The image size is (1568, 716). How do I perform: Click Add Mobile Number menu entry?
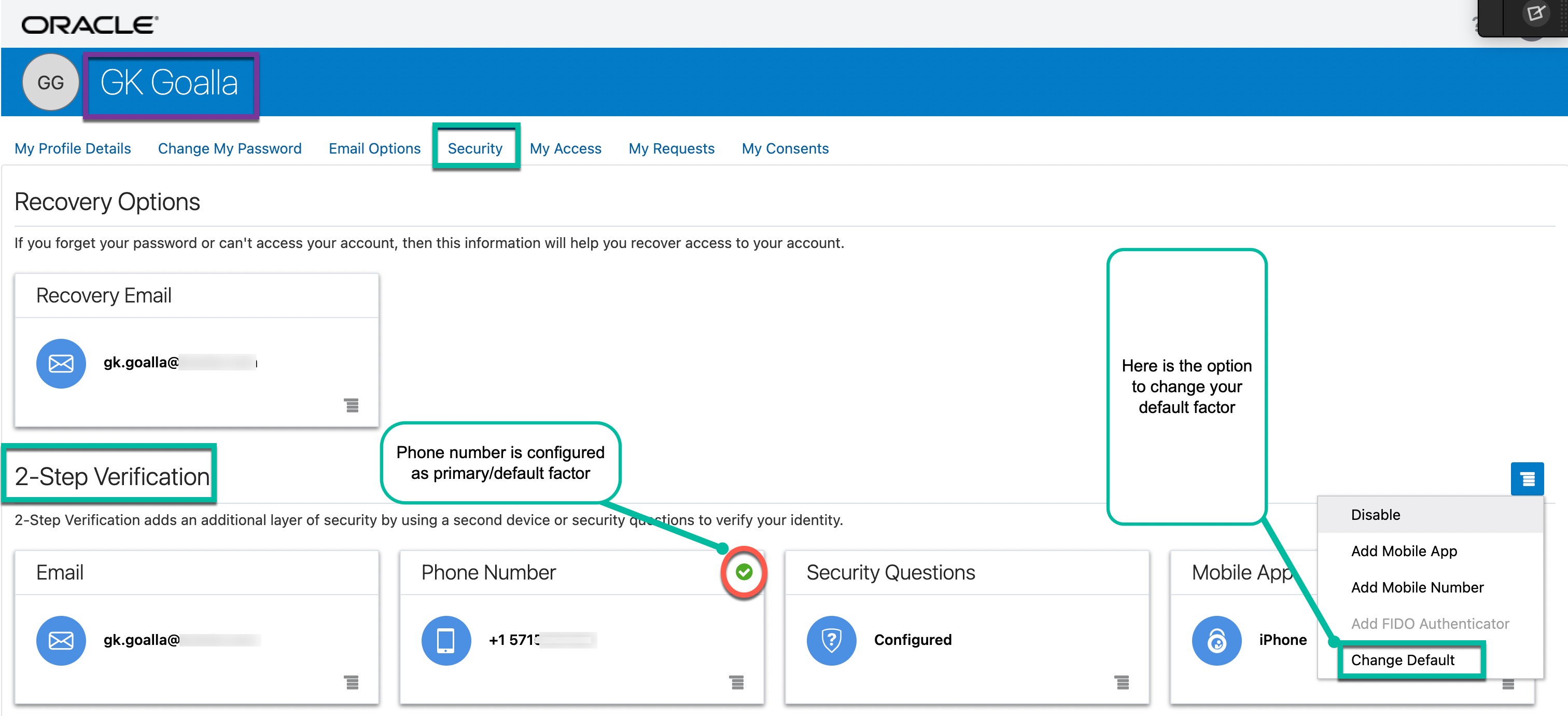[x=1417, y=587]
